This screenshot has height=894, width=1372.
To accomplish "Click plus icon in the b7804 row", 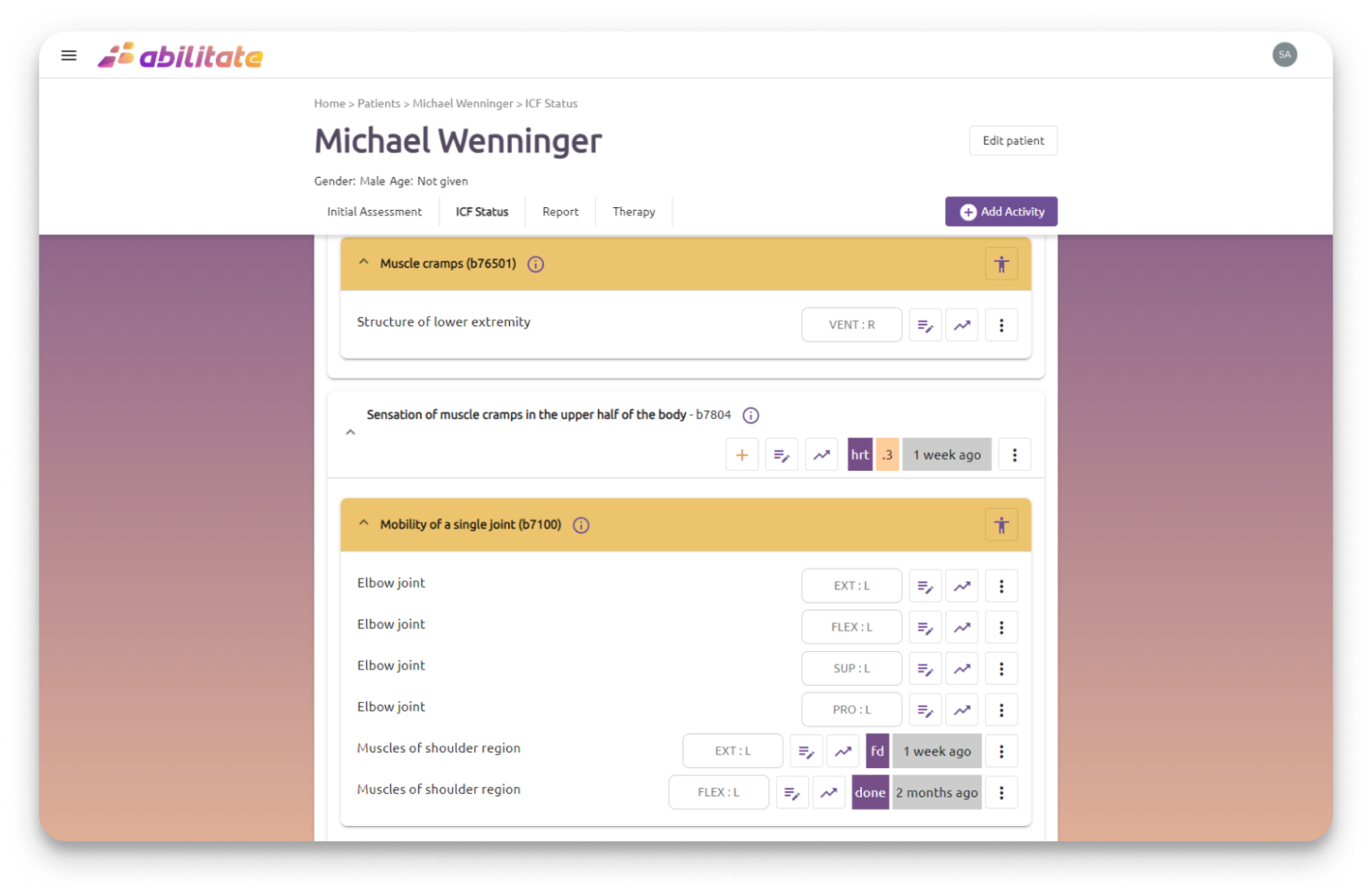I will click(741, 455).
